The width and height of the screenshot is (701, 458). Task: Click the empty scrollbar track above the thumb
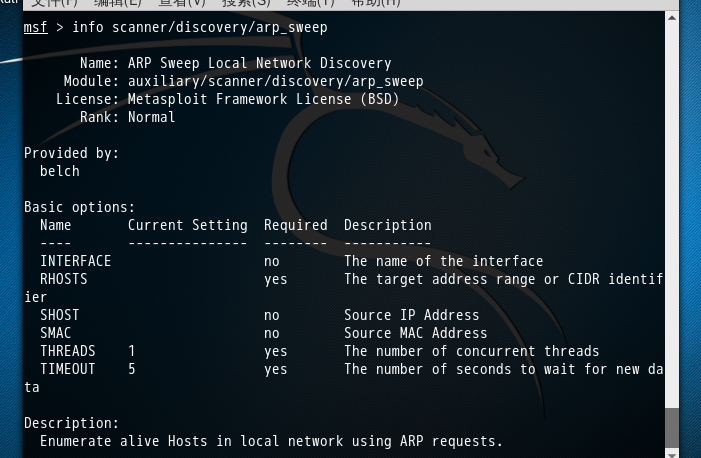click(671, 215)
